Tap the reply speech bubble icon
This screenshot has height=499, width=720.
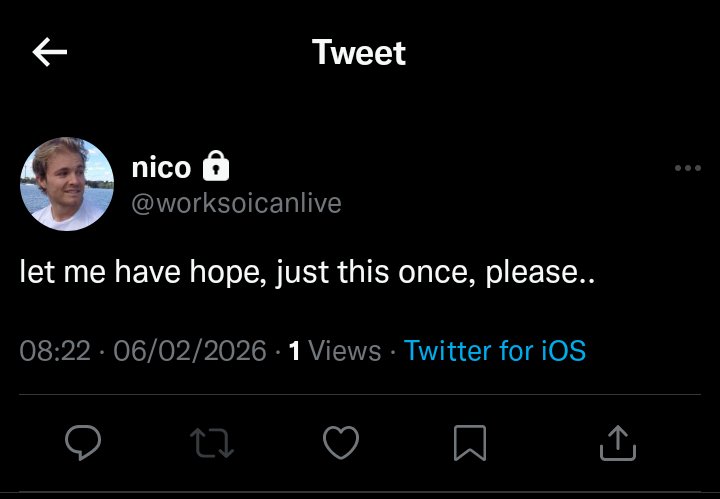pos(83,442)
